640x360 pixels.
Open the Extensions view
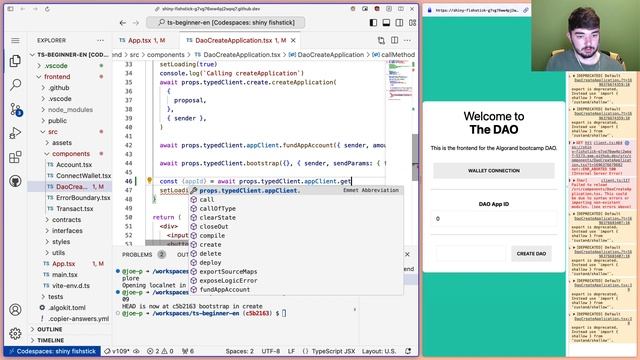[x=15, y=157]
